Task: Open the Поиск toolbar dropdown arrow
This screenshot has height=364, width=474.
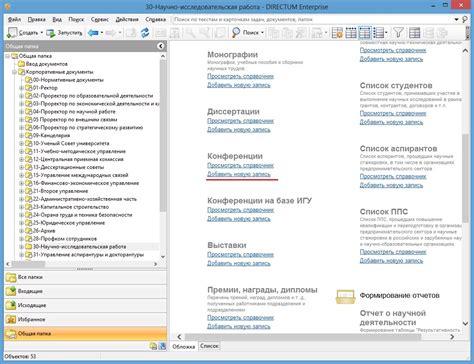Action: 262,33
